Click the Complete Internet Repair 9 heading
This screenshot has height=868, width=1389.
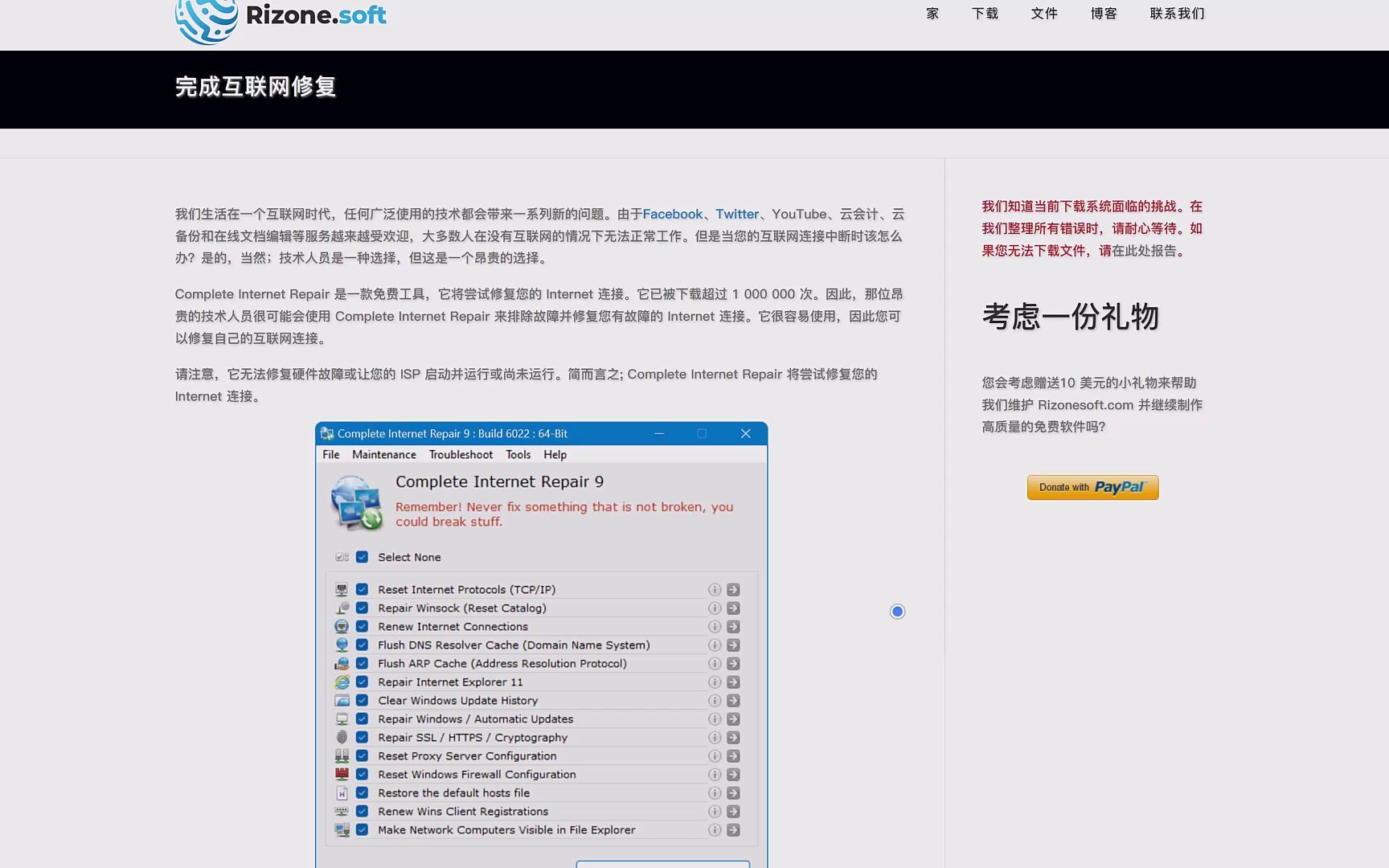pos(499,482)
